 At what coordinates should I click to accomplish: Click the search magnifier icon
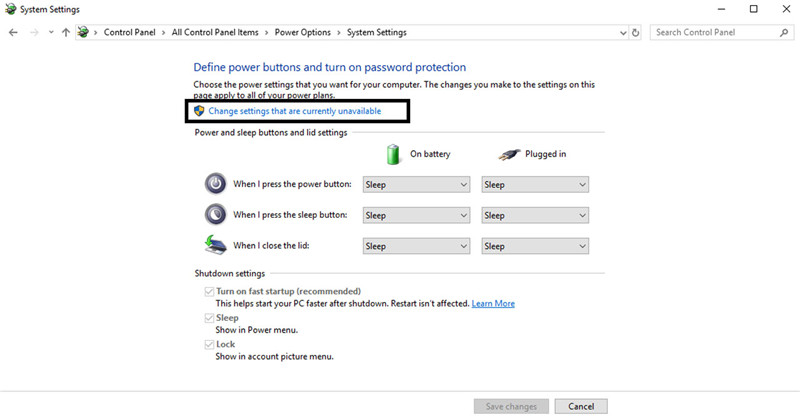click(781, 32)
